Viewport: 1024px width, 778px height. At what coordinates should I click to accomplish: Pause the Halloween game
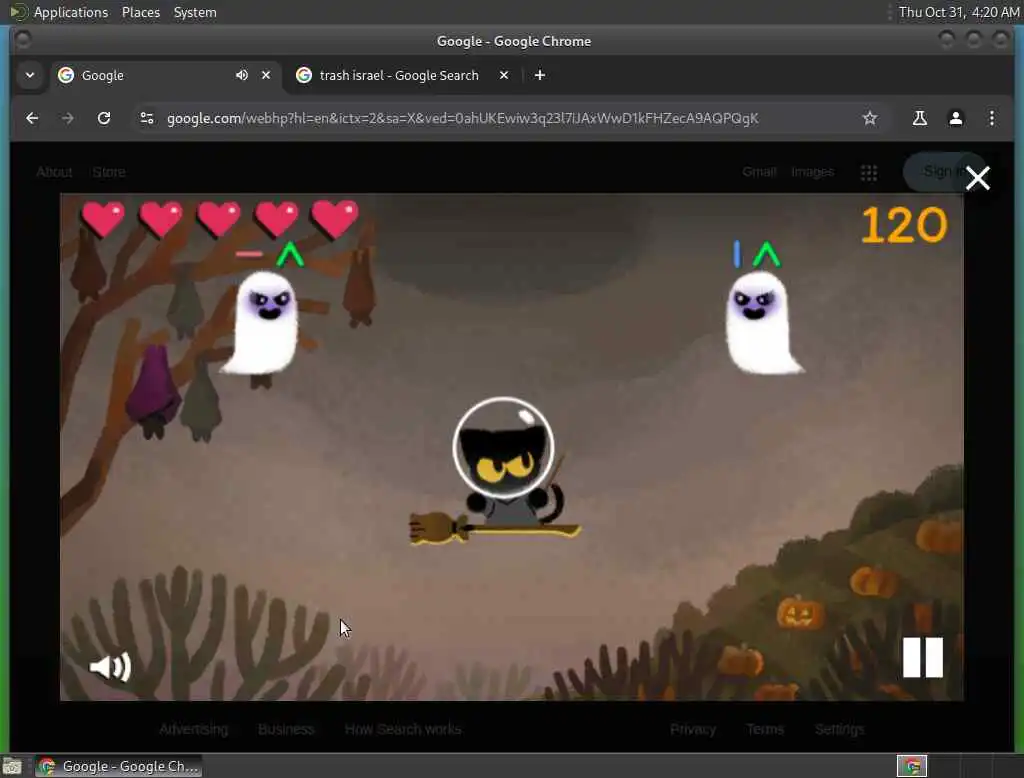922,657
